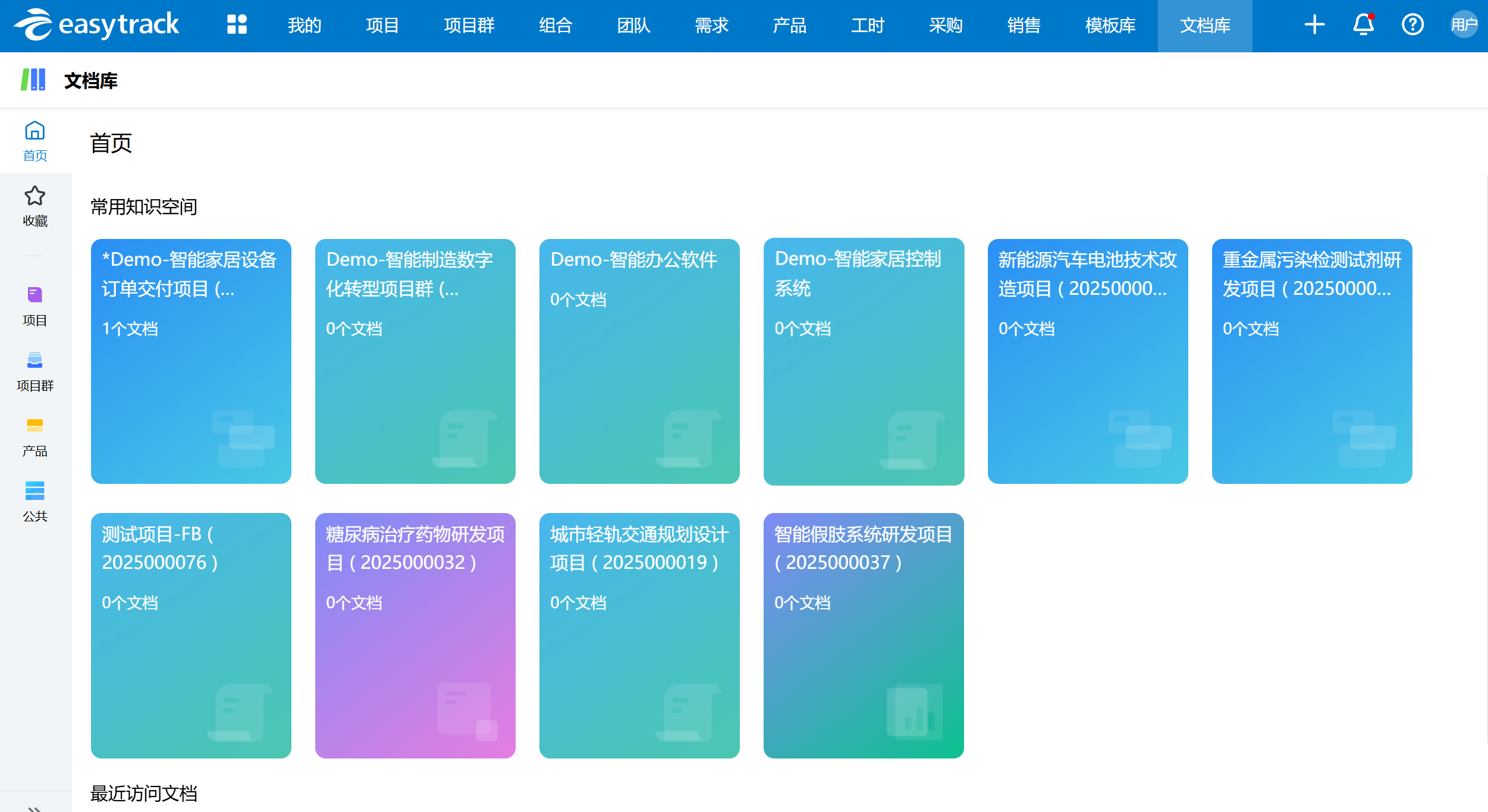Open 糖尿病治疗药物研发项目 card

pyautogui.click(x=415, y=635)
